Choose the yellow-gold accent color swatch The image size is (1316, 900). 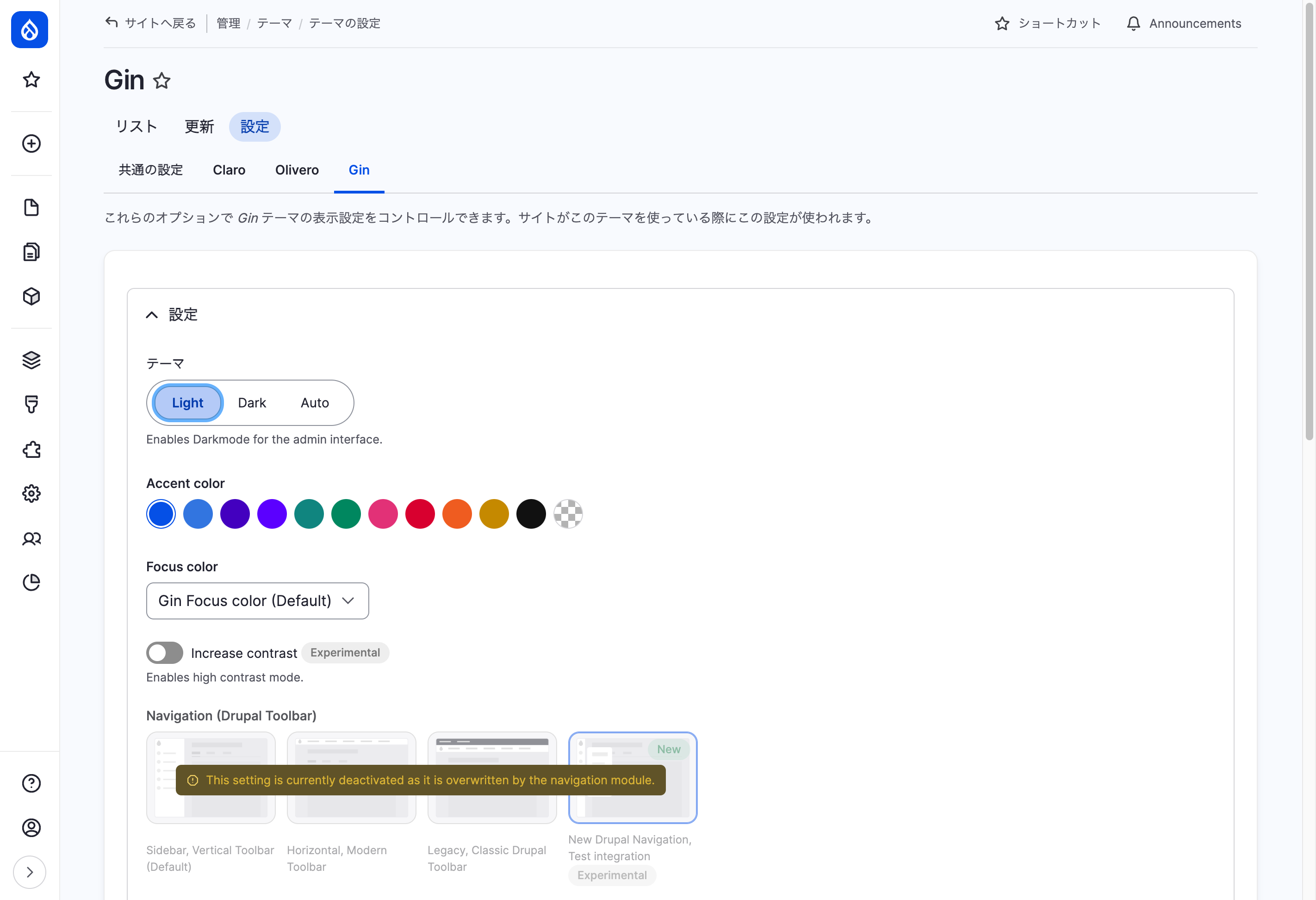tap(494, 514)
